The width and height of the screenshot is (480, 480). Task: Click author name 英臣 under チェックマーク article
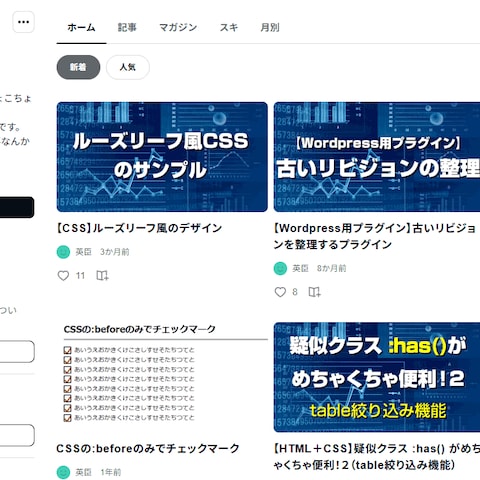coord(83,472)
